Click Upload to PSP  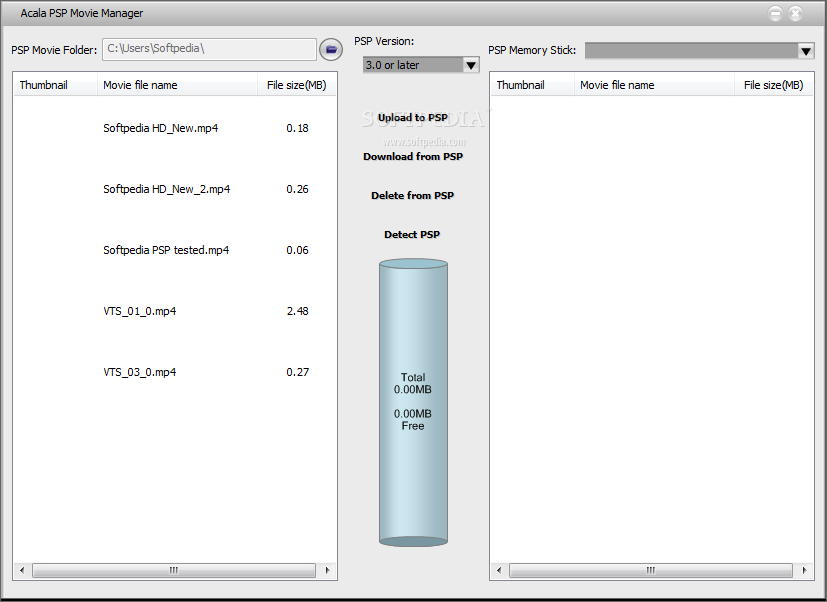[x=412, y=118]
